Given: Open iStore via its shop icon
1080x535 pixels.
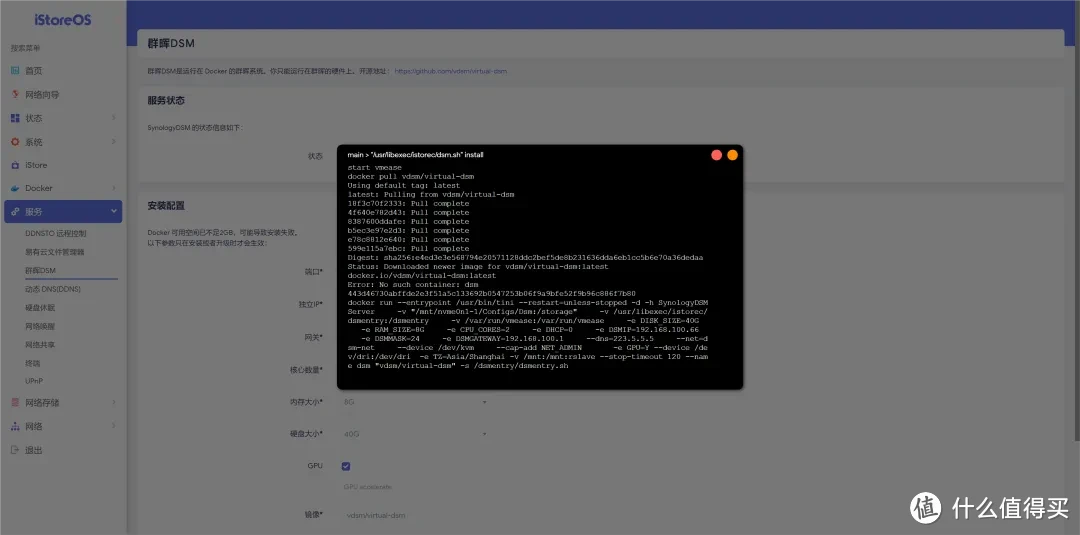Looking at the screenshot, I should click(x=15, y=165).
